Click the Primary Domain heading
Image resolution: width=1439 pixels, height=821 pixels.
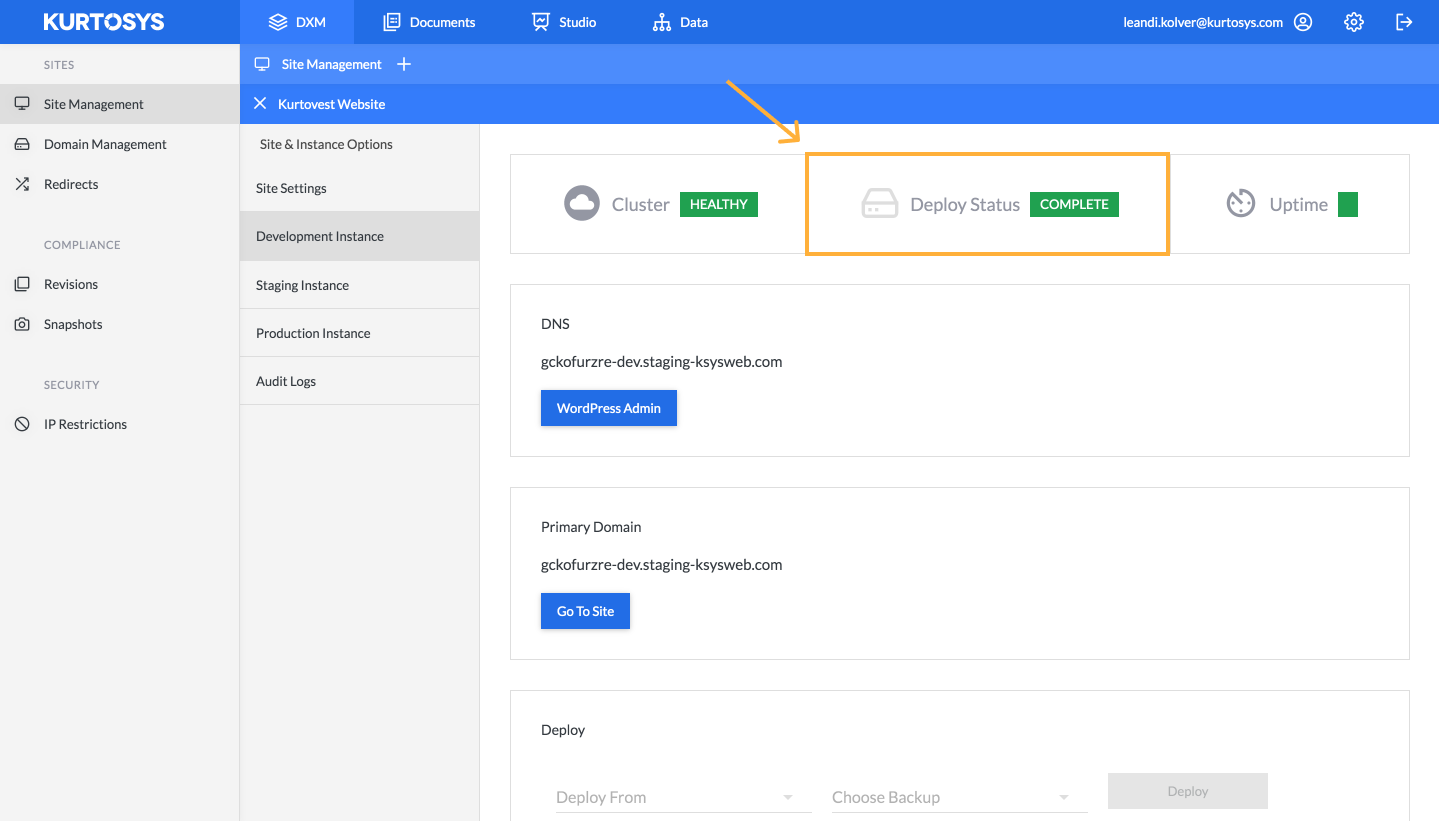[x=591, y=527]
